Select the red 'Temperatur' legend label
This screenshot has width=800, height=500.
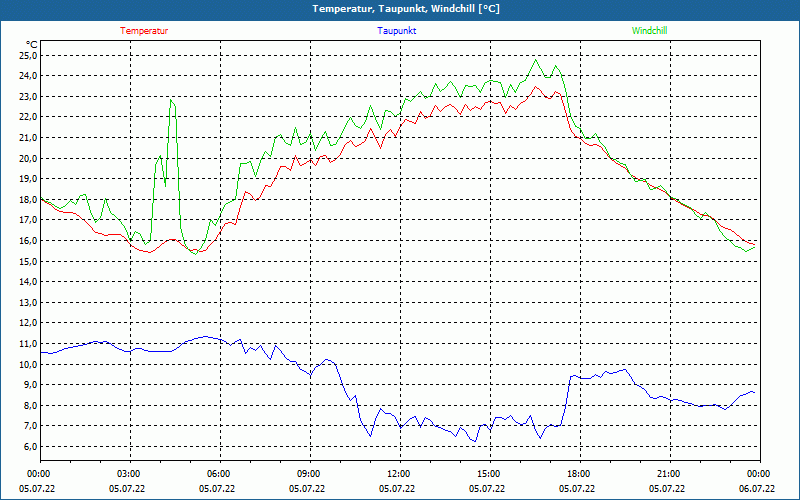pos(144,31)
